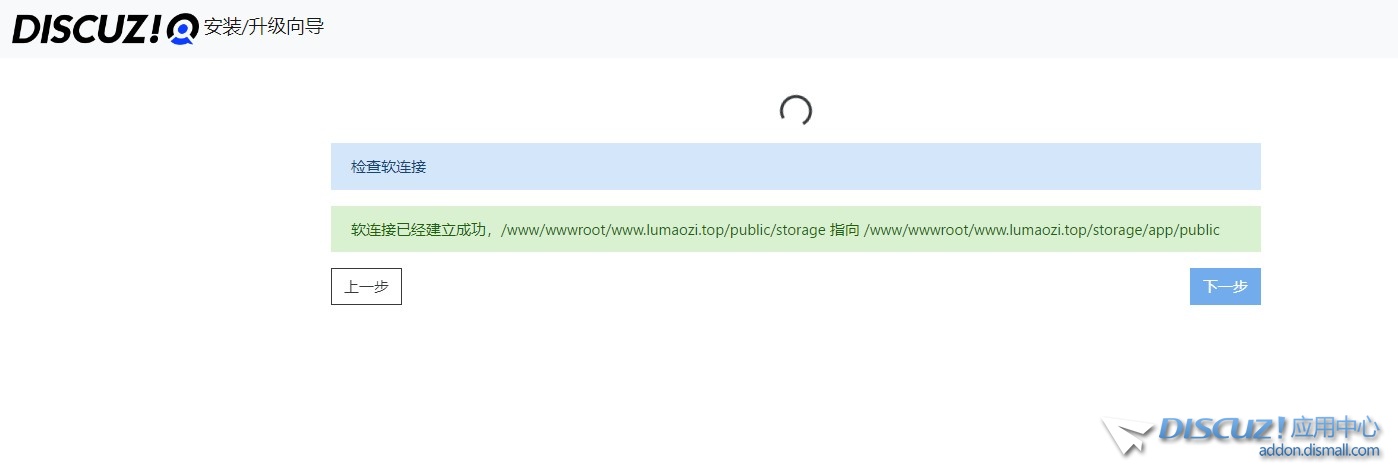Click the 指向 word between the paths
Viewport: 1398px width, 476px height.
pyautogui.click(x=844, y=229)
